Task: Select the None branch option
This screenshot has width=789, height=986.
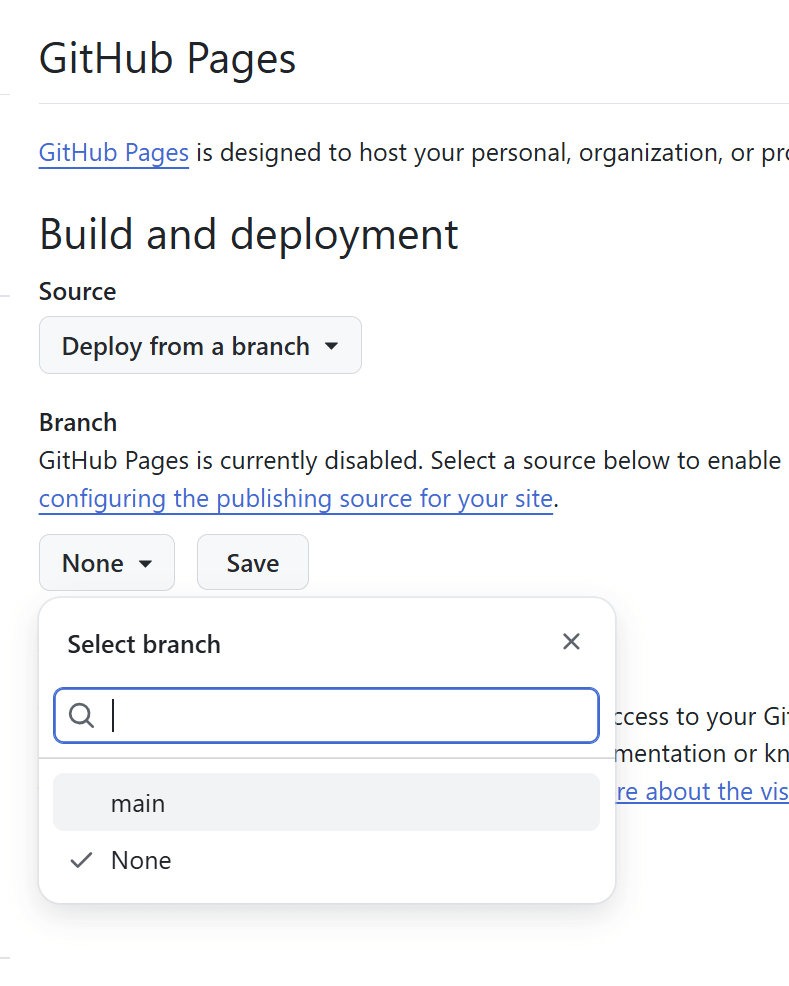Action: click(x=326, y=860)
